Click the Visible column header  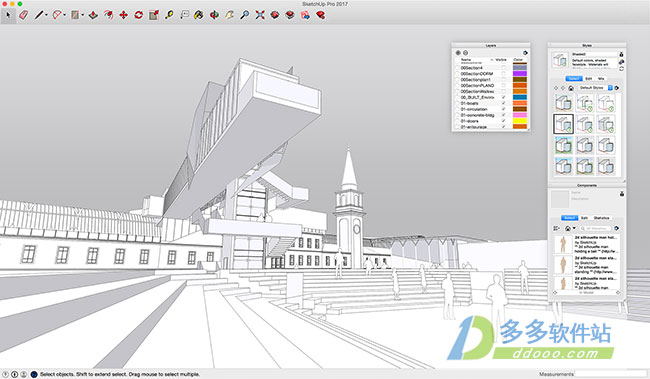click(x=501, y=60)
